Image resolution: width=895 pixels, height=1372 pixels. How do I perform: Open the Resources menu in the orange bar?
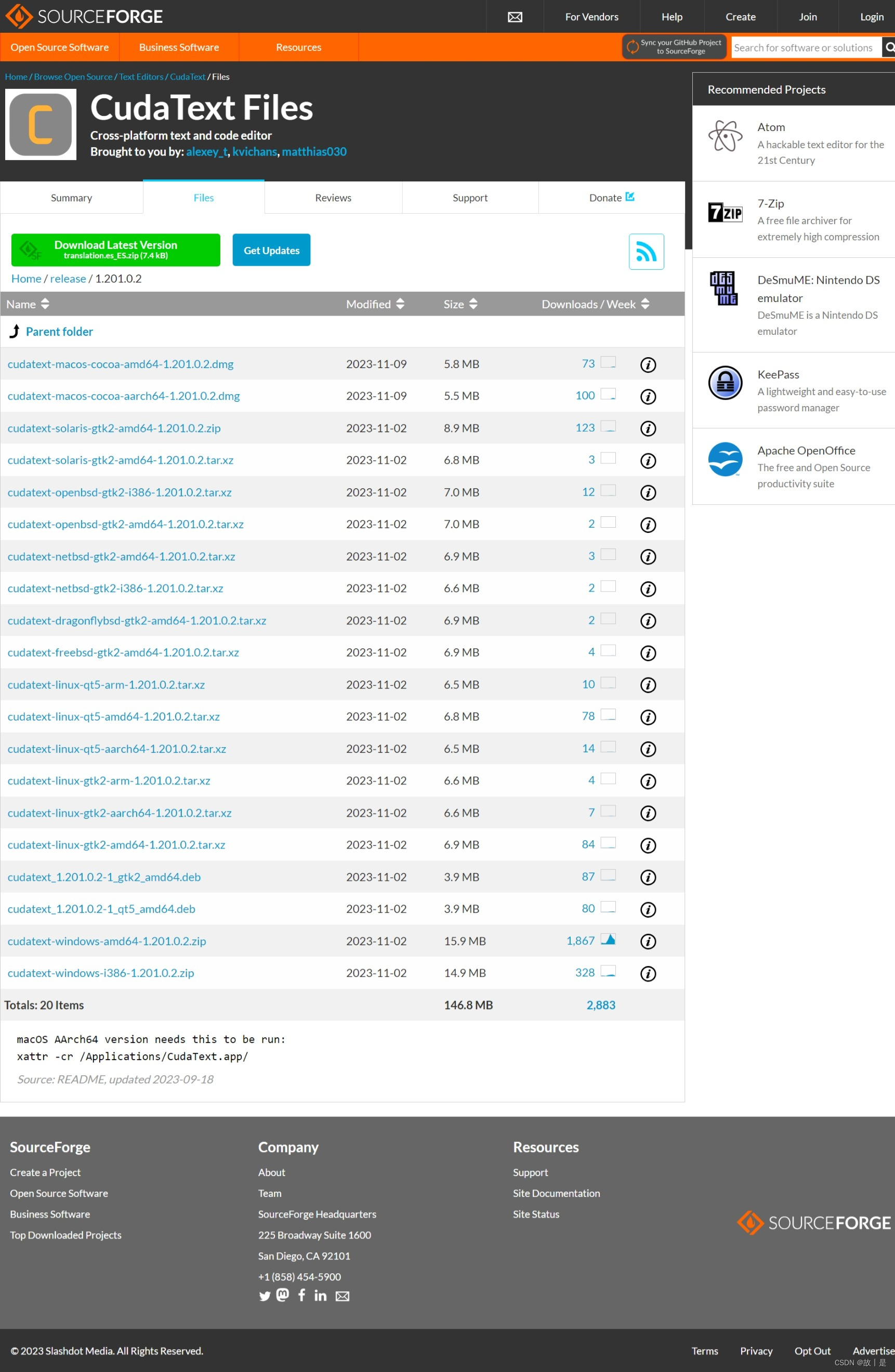[298, 47]
